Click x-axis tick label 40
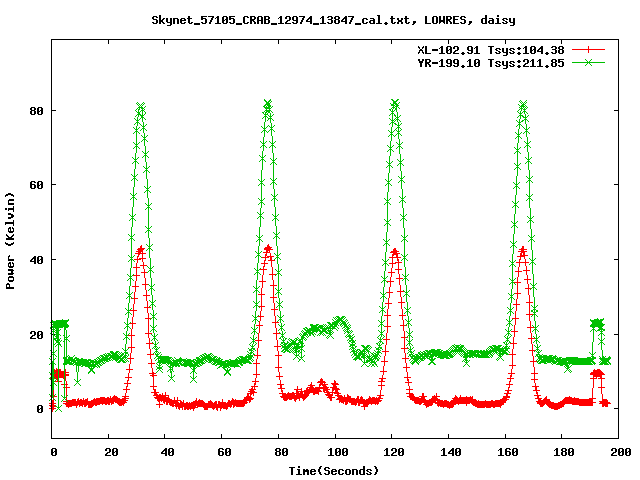640x480 pixels. point(167,452)
